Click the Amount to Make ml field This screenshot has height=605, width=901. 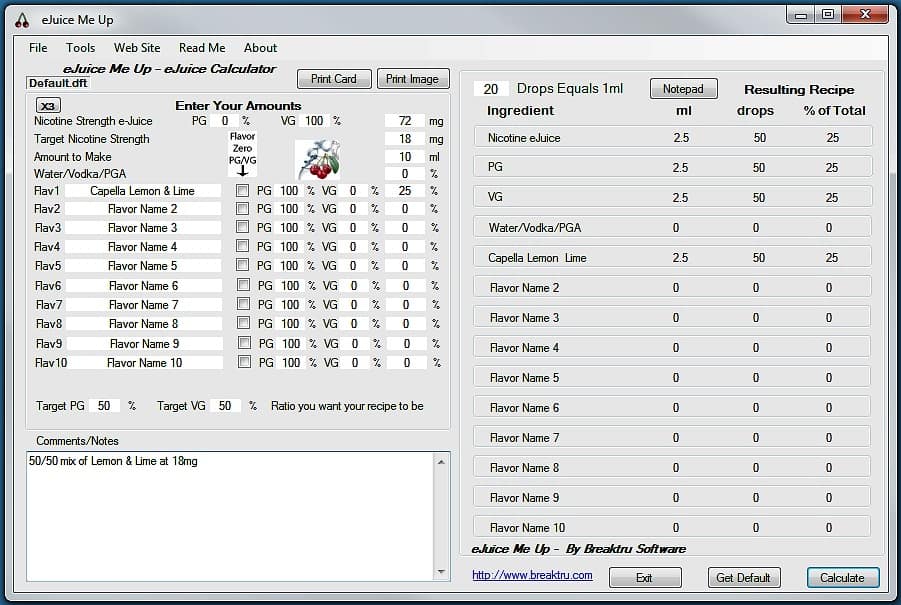point(405,156)
